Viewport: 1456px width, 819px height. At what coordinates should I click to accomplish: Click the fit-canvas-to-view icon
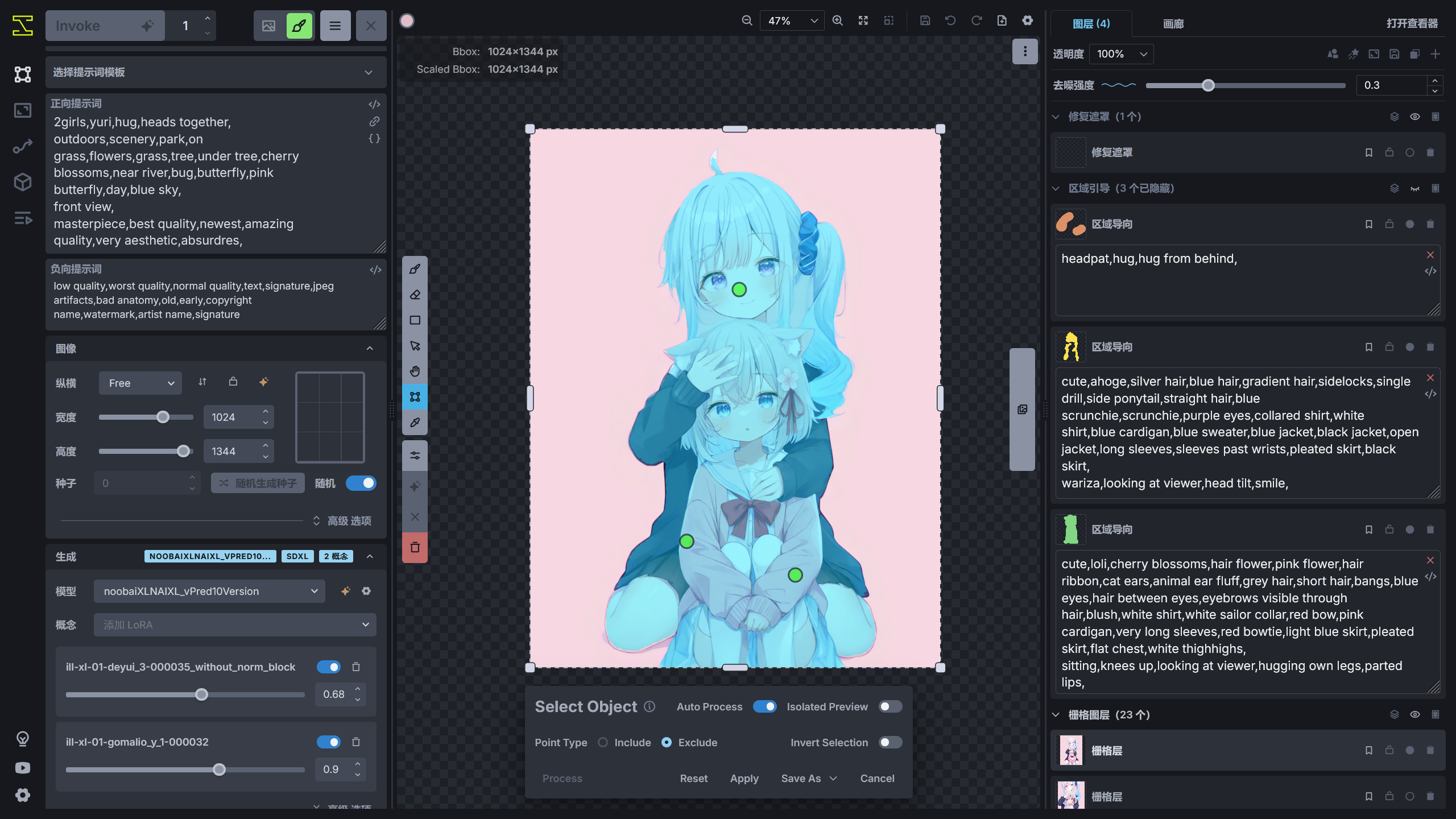point(862,20)
